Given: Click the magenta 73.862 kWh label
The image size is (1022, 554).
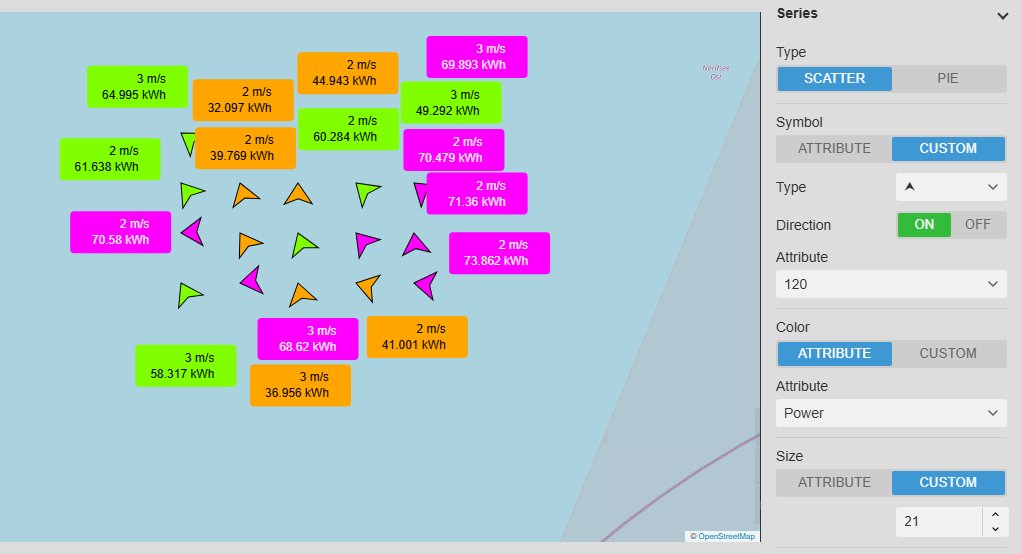Looking at the screenshot, I should (499, 253).
